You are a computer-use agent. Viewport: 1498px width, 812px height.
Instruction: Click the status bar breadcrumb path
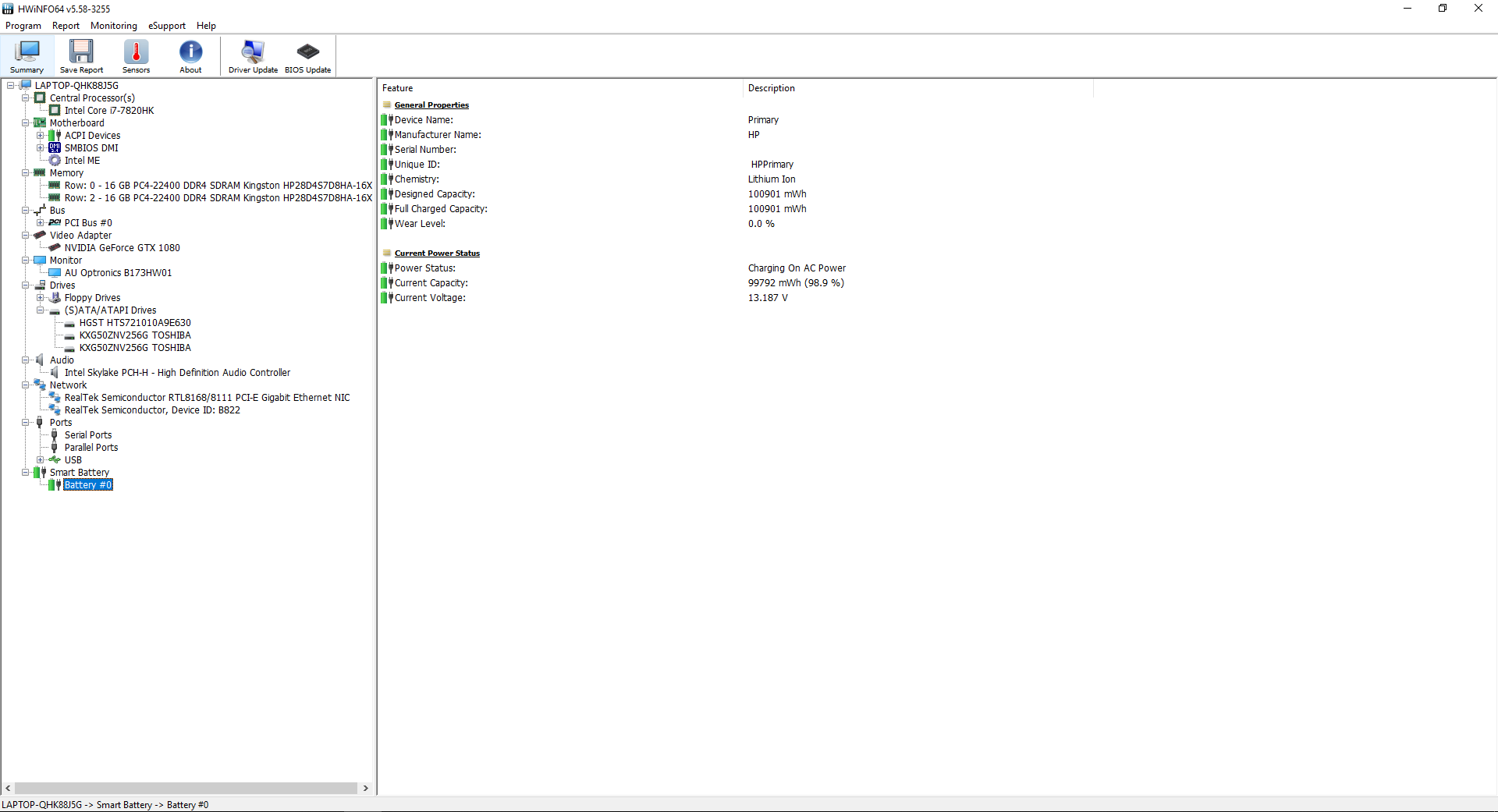tap(105, 805)
